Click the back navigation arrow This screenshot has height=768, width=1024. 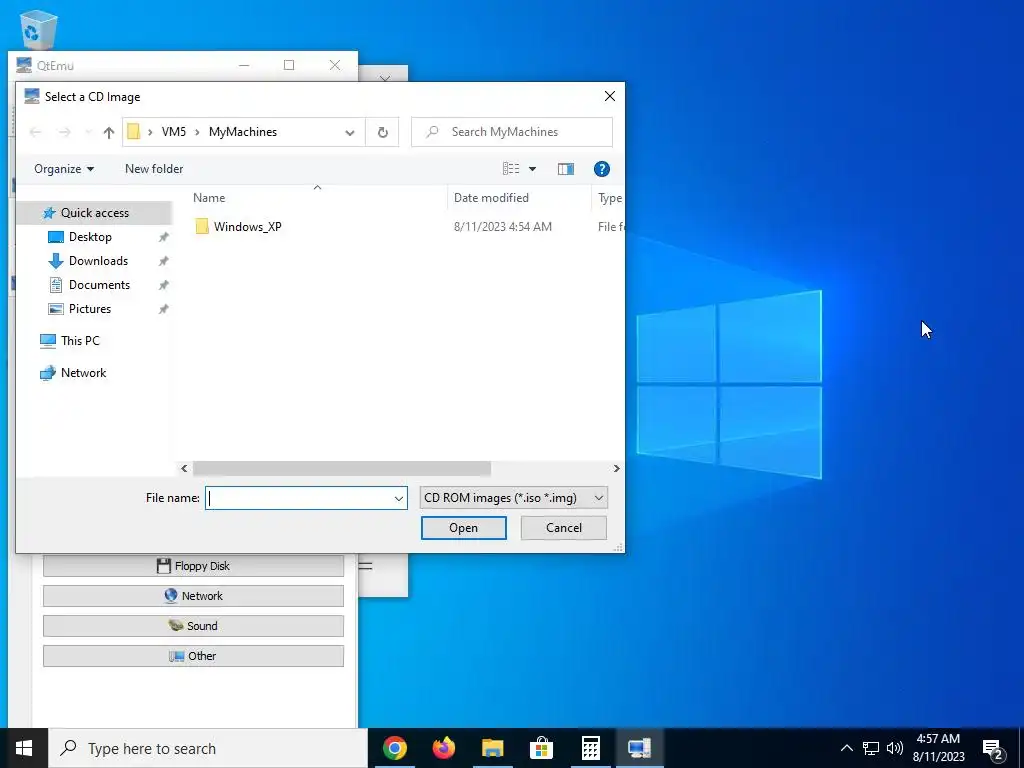pyautogui.click(x=35, y=133)
